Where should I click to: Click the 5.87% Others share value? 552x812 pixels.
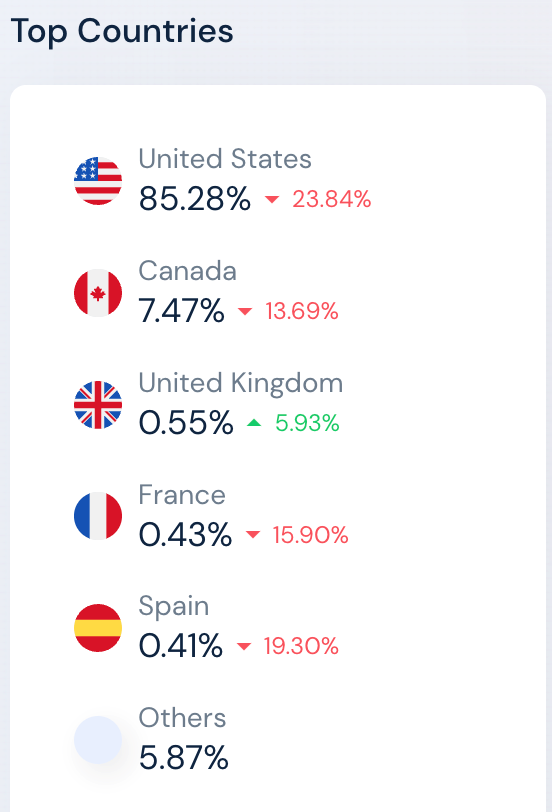184,758
